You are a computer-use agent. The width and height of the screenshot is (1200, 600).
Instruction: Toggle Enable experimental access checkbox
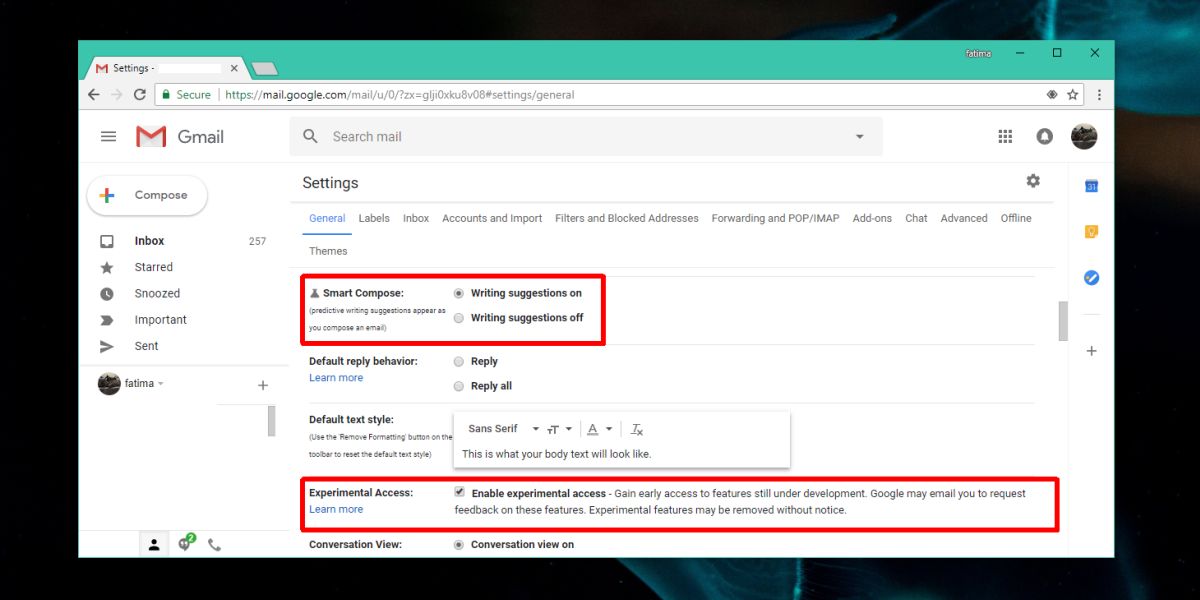[x=459, y=492]
